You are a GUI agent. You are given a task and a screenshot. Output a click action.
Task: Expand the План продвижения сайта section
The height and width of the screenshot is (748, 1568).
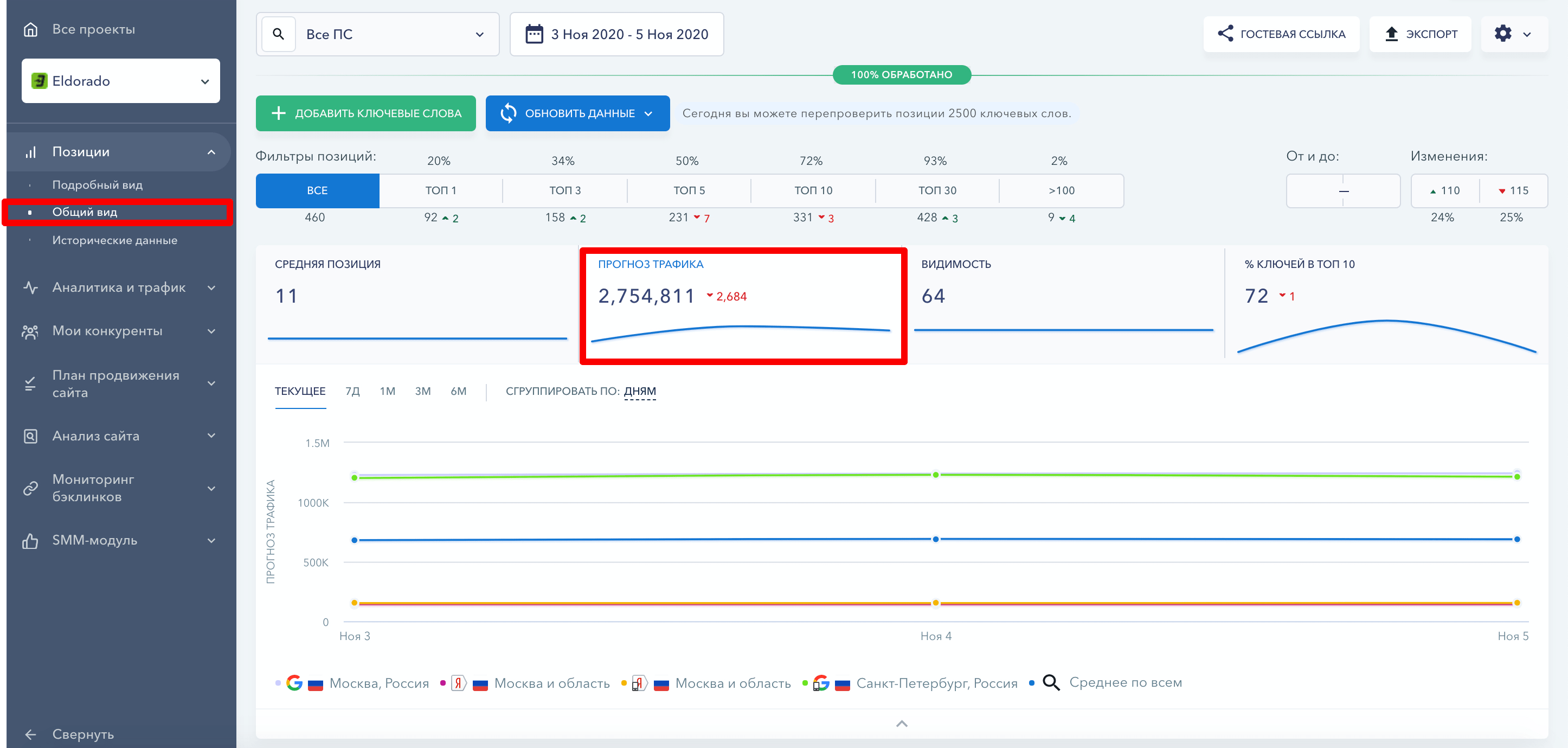coord(211,383)
